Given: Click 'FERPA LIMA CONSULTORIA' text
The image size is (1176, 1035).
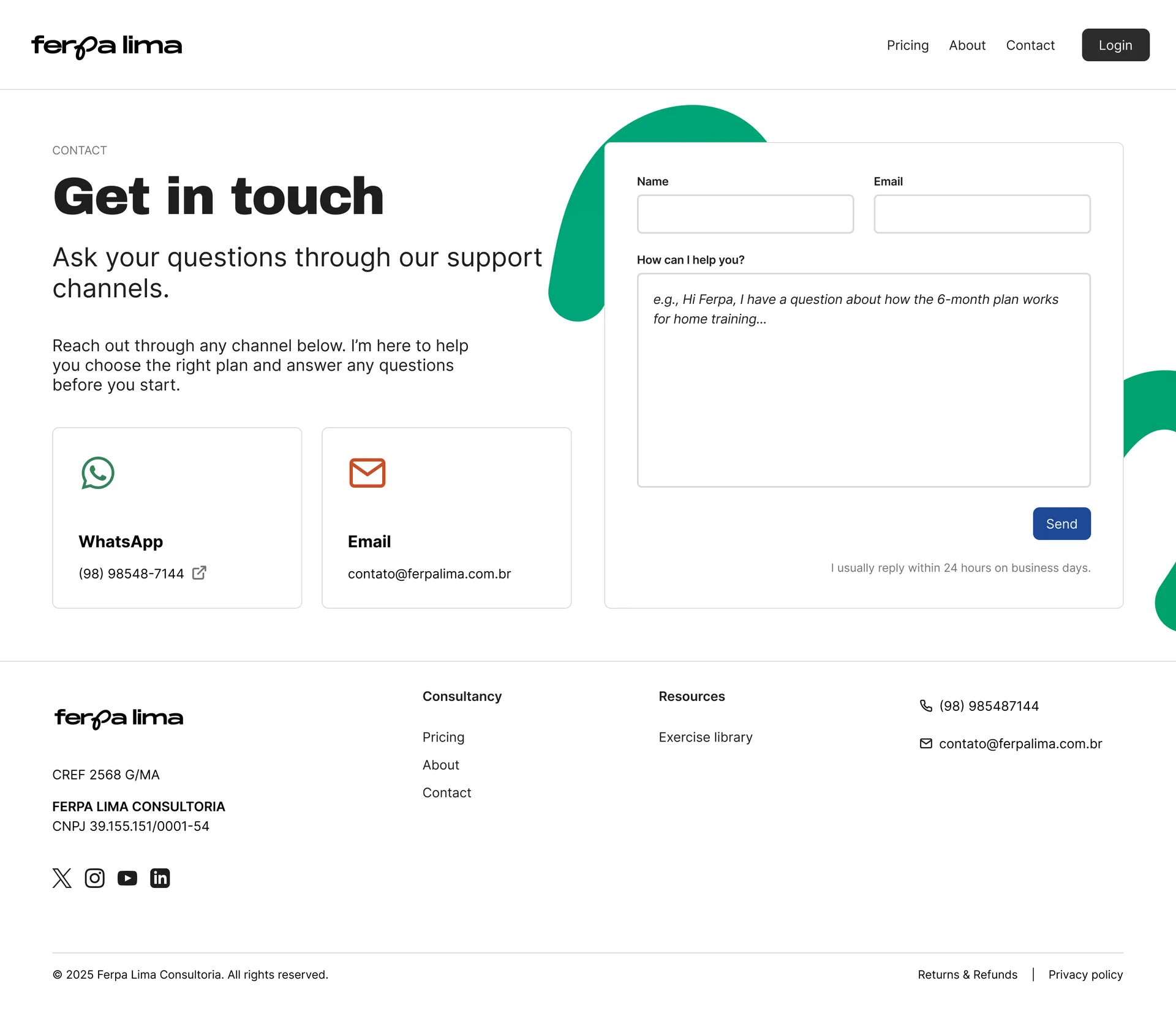Looking at the screenshot, I should coord(139,806).
